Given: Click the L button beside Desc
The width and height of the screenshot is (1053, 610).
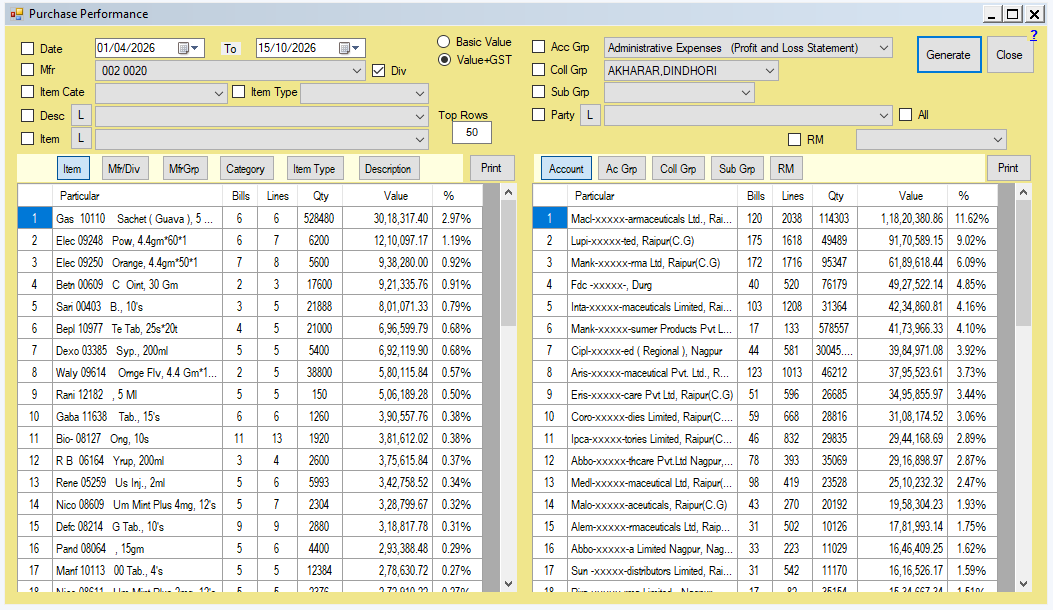Looking at the screenshot, I should click(x=81, y=116).
